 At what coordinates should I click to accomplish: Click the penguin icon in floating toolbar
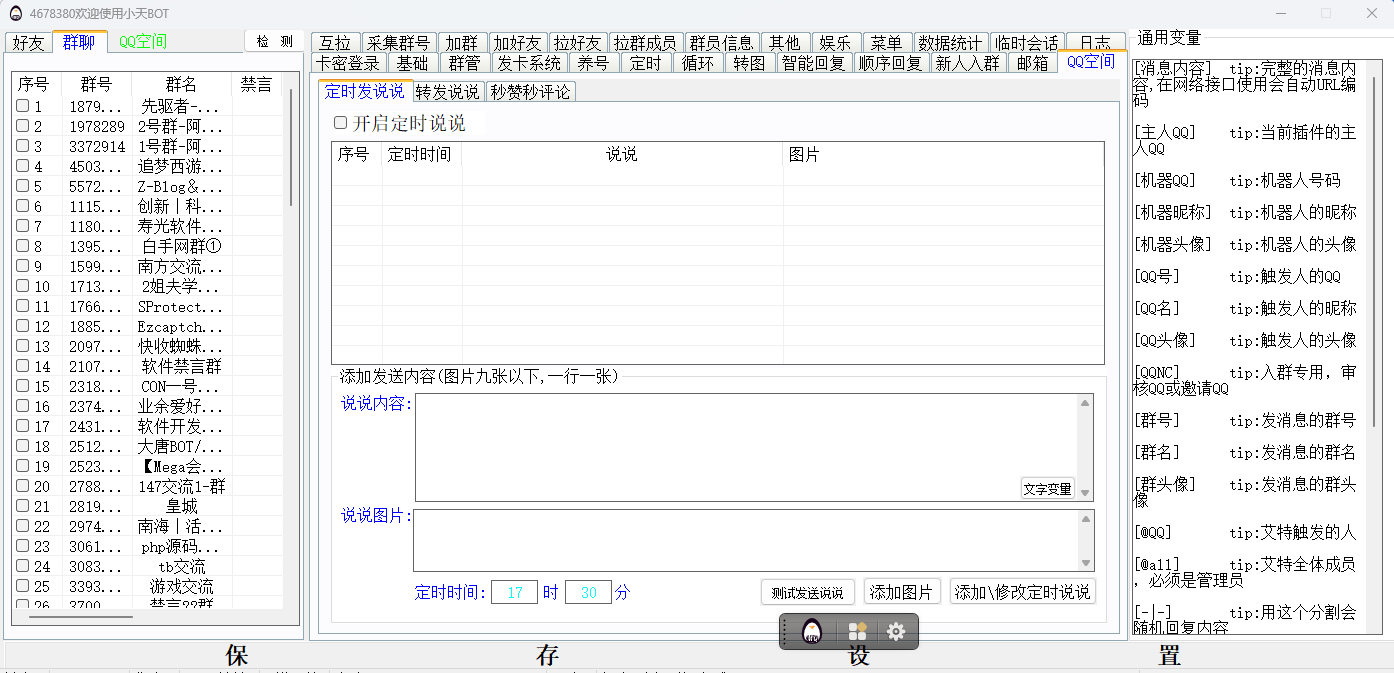[812, 632]
